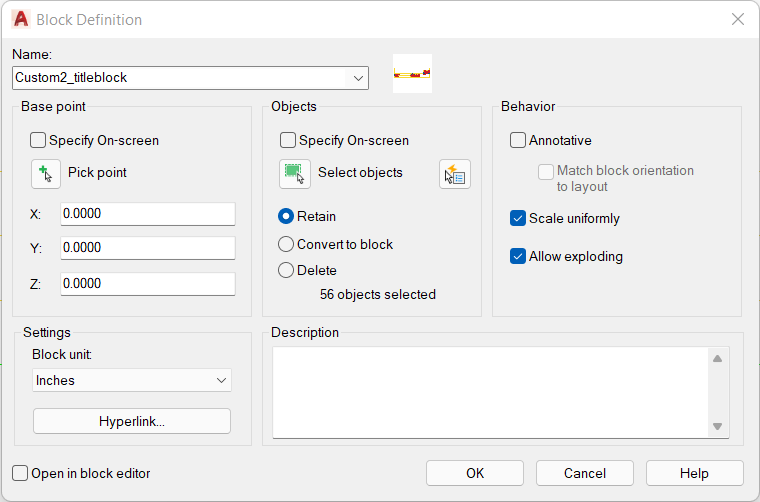This screenshot has height=502, width=760.
Task: Click the block preview thumbnail
Action: pyautogui.click(x=412, y=74)
